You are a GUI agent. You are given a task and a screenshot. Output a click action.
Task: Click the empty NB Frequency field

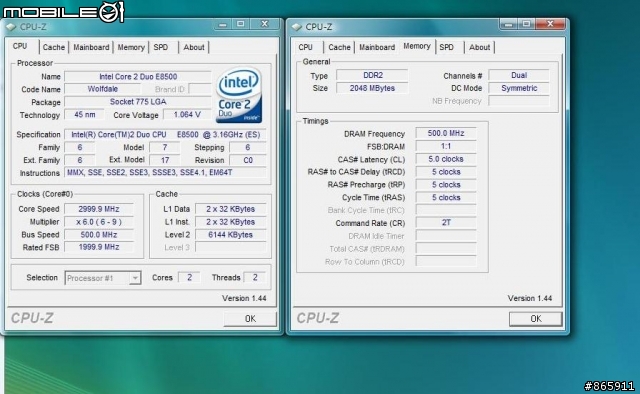(519, 101)
